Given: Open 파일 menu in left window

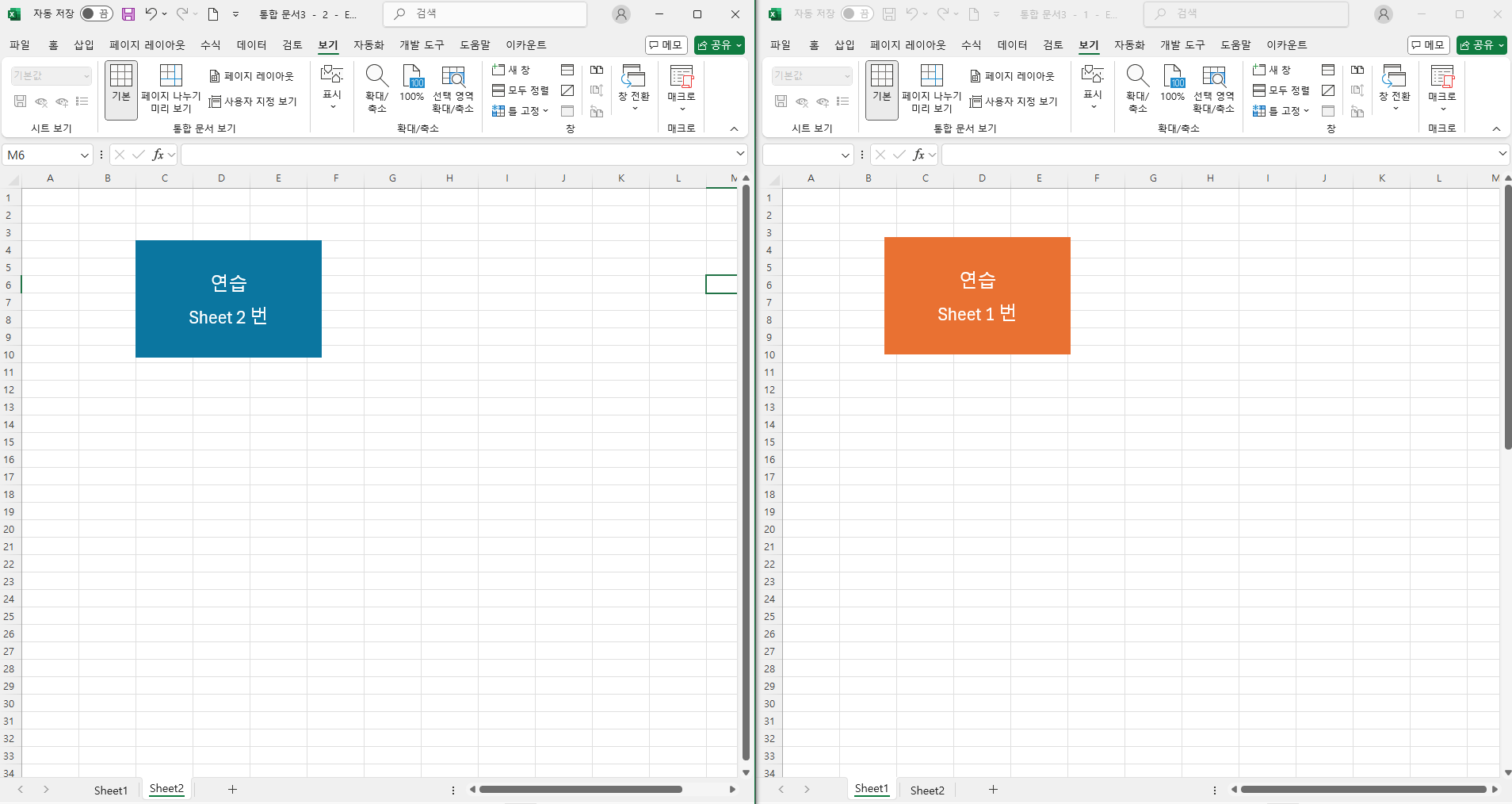Looking at the screenshot, I should pyautogui.click(x=20, y=45).
